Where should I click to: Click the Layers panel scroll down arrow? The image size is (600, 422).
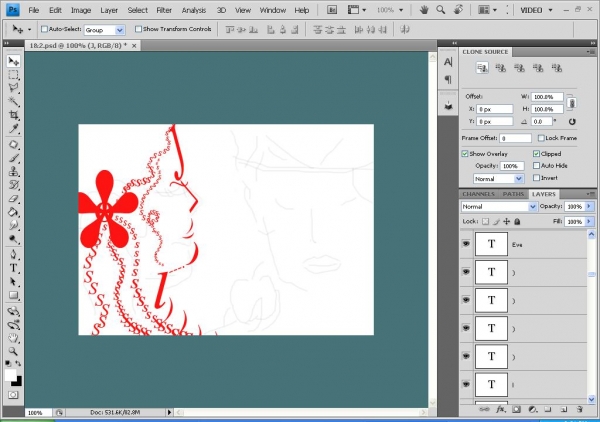pos(592,399)
